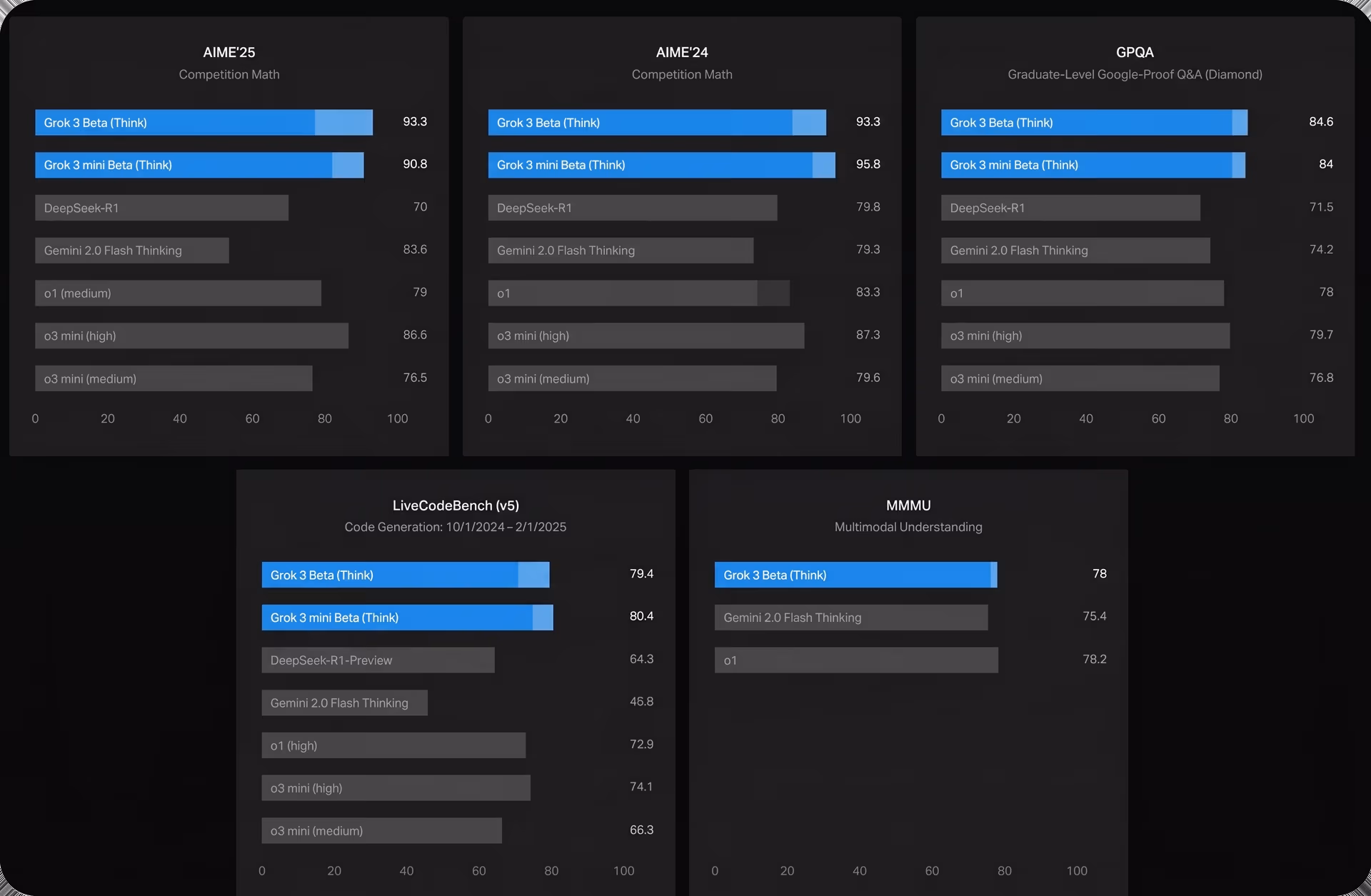The width and height of the screenshot is (1371, 896).
Task: Click the Grok 3 mini Beta (Think) bar in LiveCodeBench
Action: click(x=407, y=618)
